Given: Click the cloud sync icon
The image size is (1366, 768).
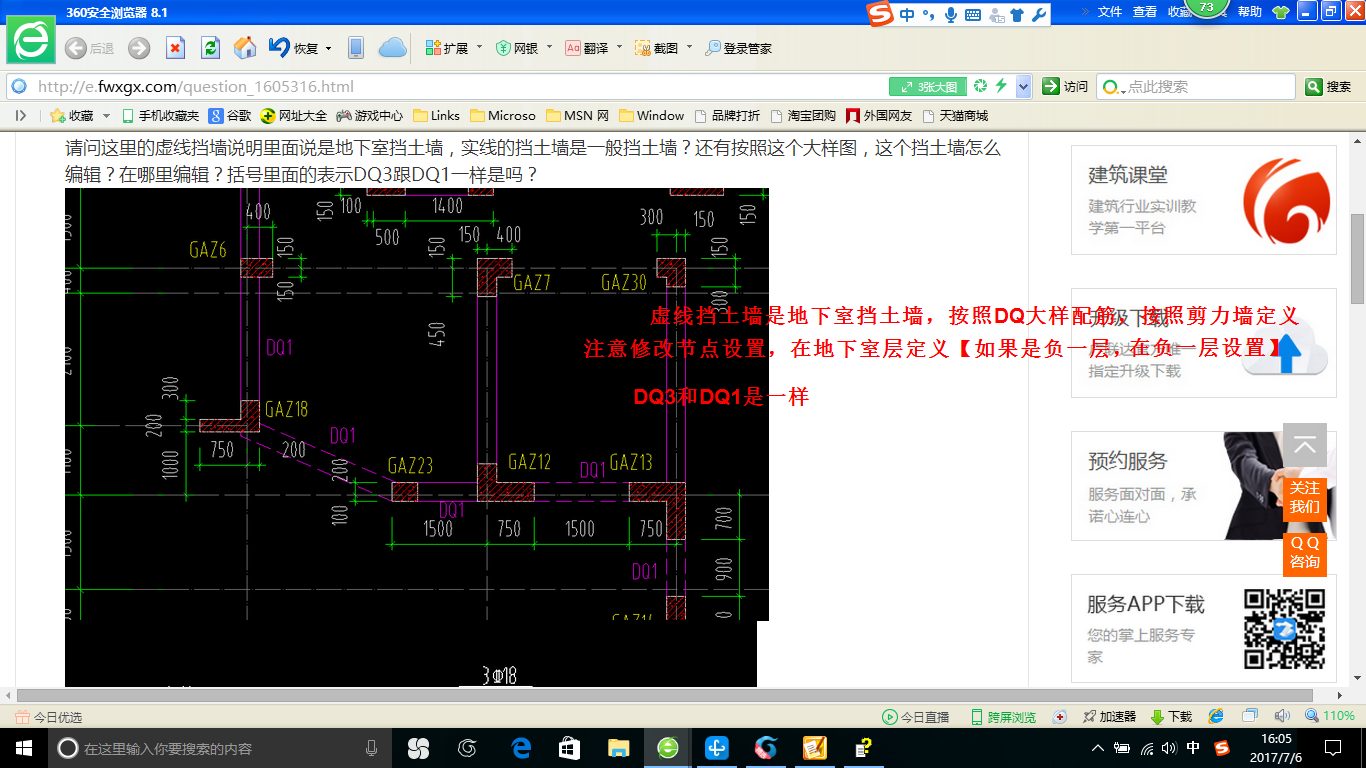Looking at the screenshot, I should (392, 48).
